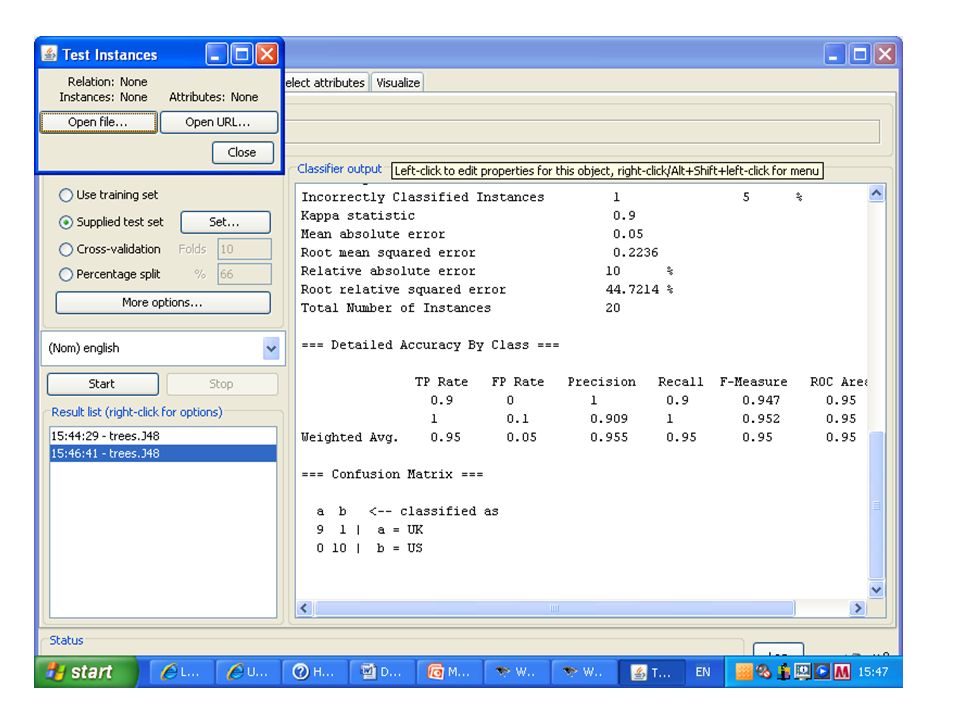Switch to the 'M...' taskbar application

click(x=449, y=672)
